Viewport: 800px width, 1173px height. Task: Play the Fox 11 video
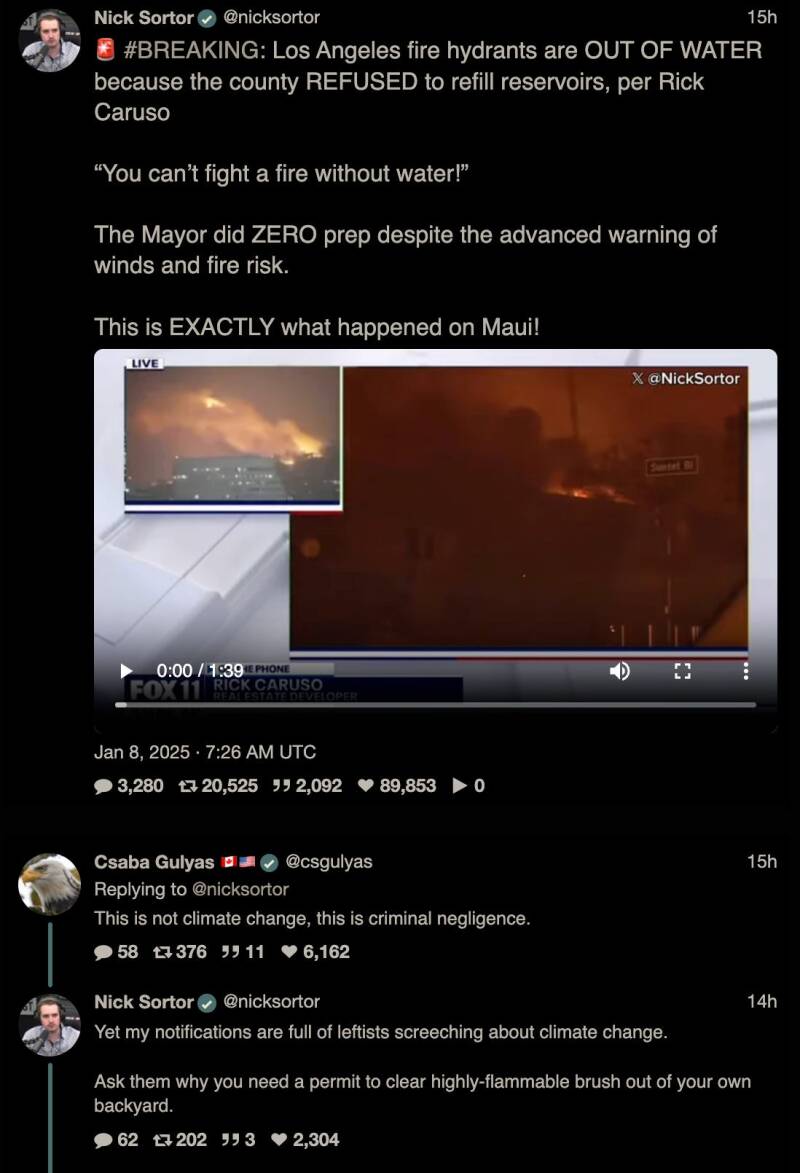[126, 671]
